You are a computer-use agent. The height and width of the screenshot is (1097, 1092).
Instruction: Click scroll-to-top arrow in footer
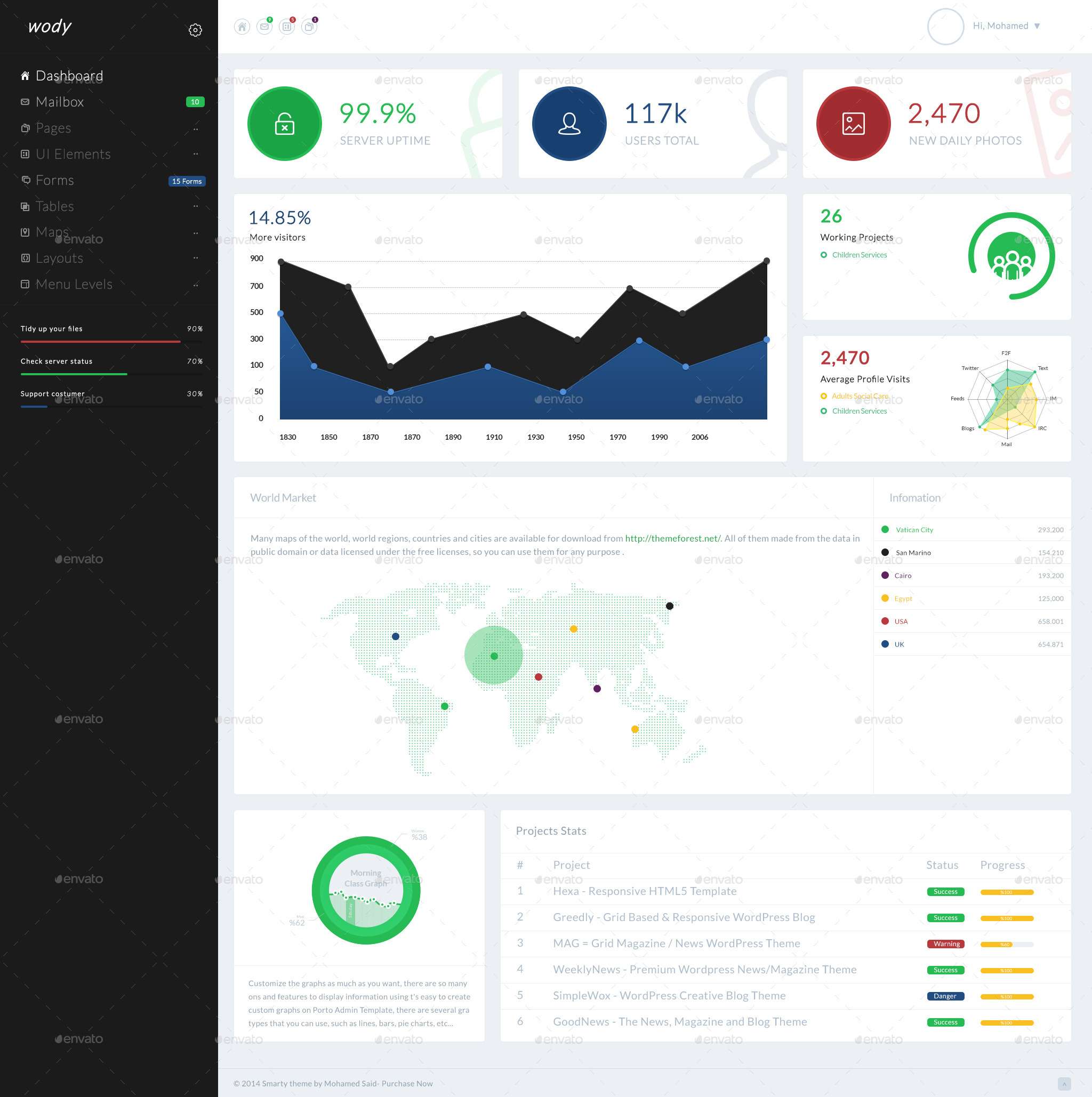1064,1083
